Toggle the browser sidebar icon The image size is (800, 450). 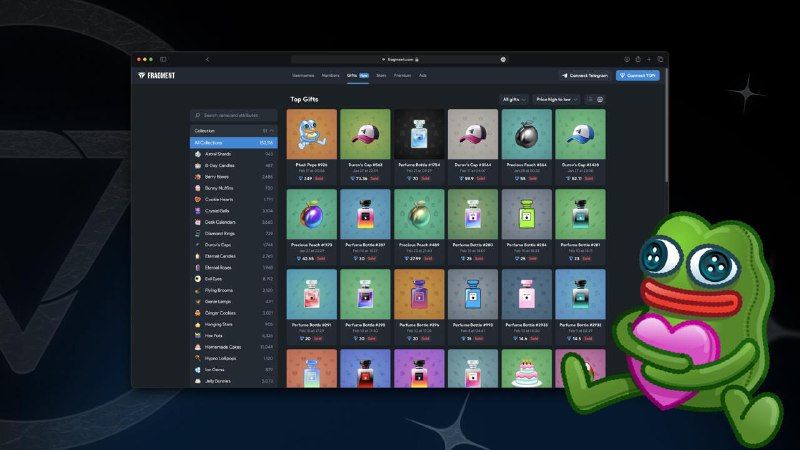tap(163, 60)
